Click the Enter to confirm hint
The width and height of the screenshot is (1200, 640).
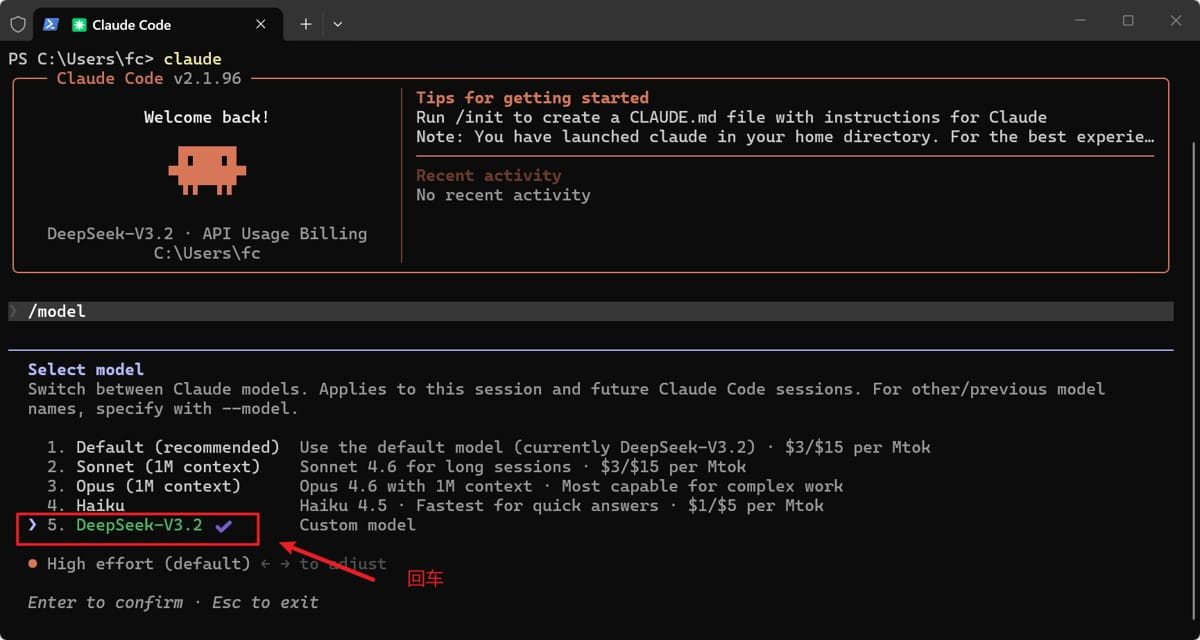point(105,602)
